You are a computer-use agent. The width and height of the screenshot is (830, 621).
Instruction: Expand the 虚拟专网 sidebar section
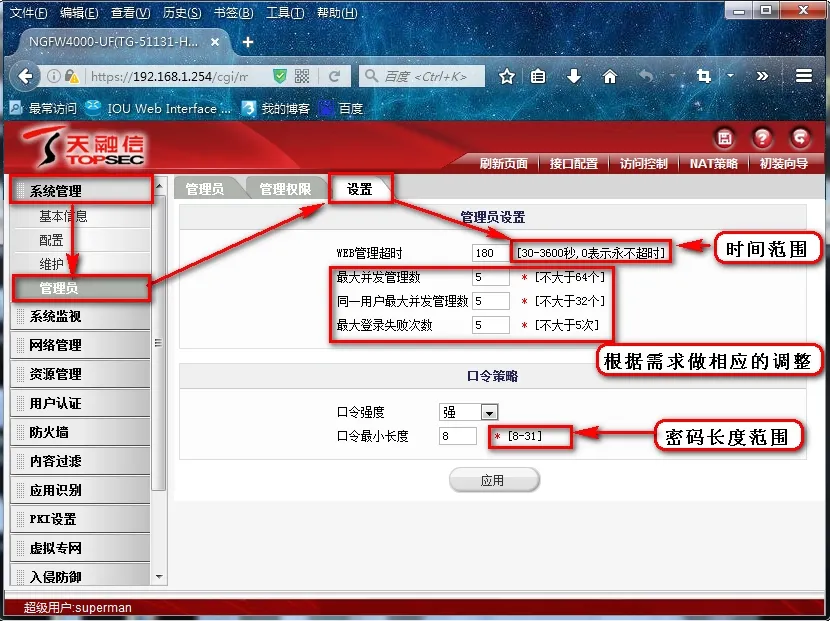pos(80,548)
